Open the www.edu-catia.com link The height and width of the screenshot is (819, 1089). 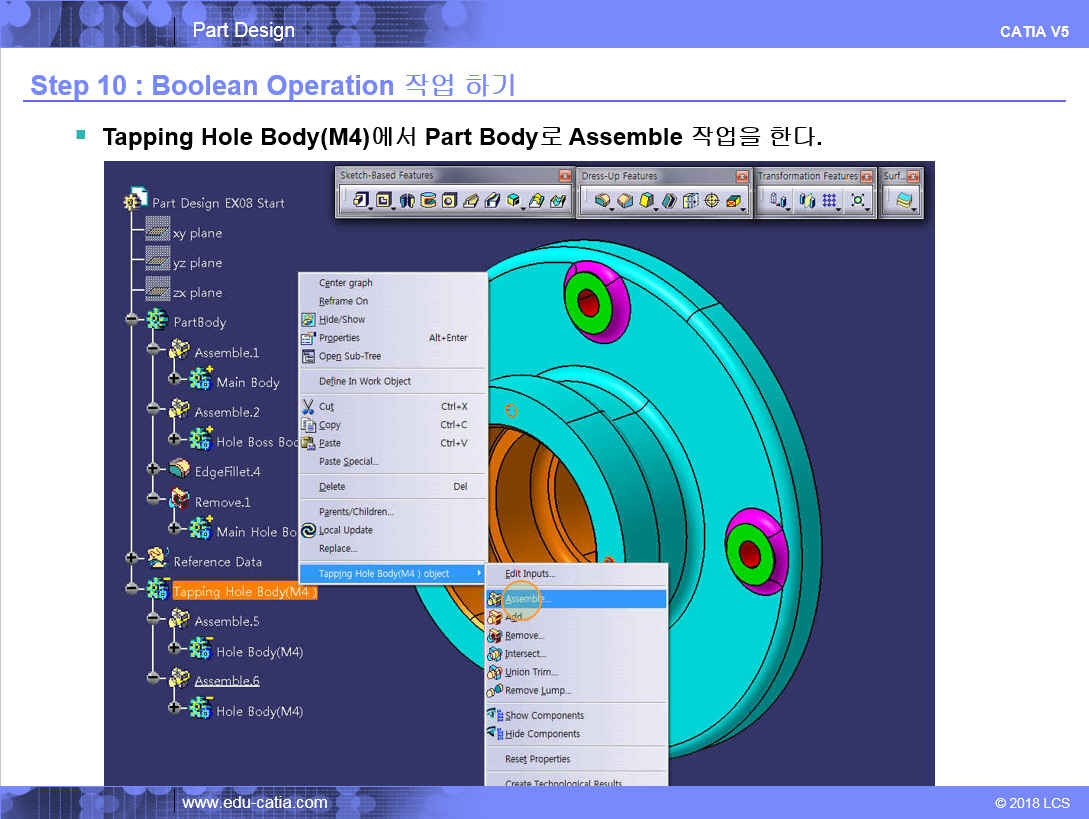(254, 802)
